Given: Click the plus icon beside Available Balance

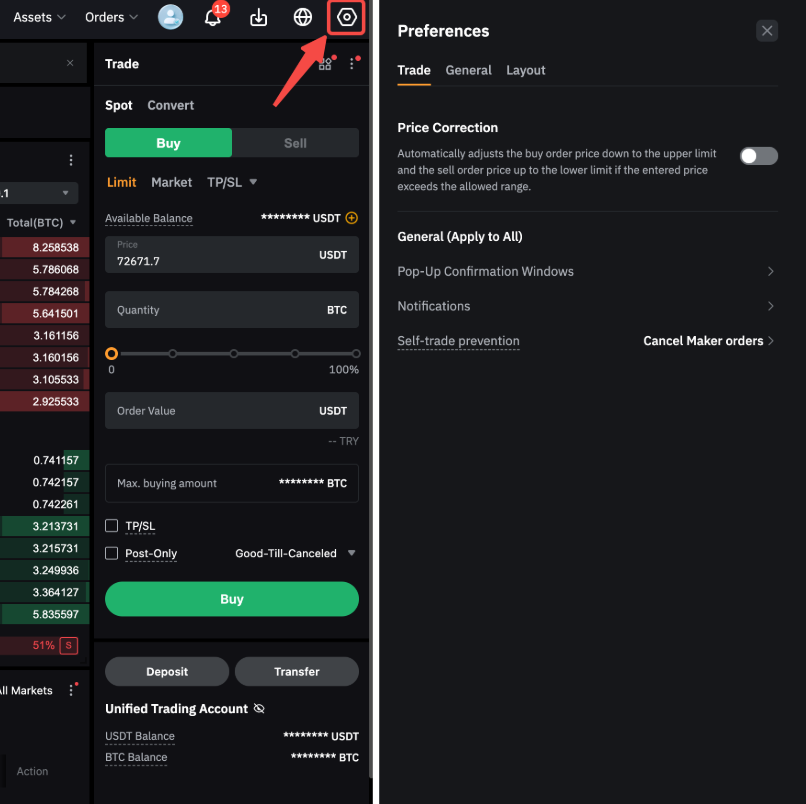Looking at the screenshot, I should [x=351, y=218].
